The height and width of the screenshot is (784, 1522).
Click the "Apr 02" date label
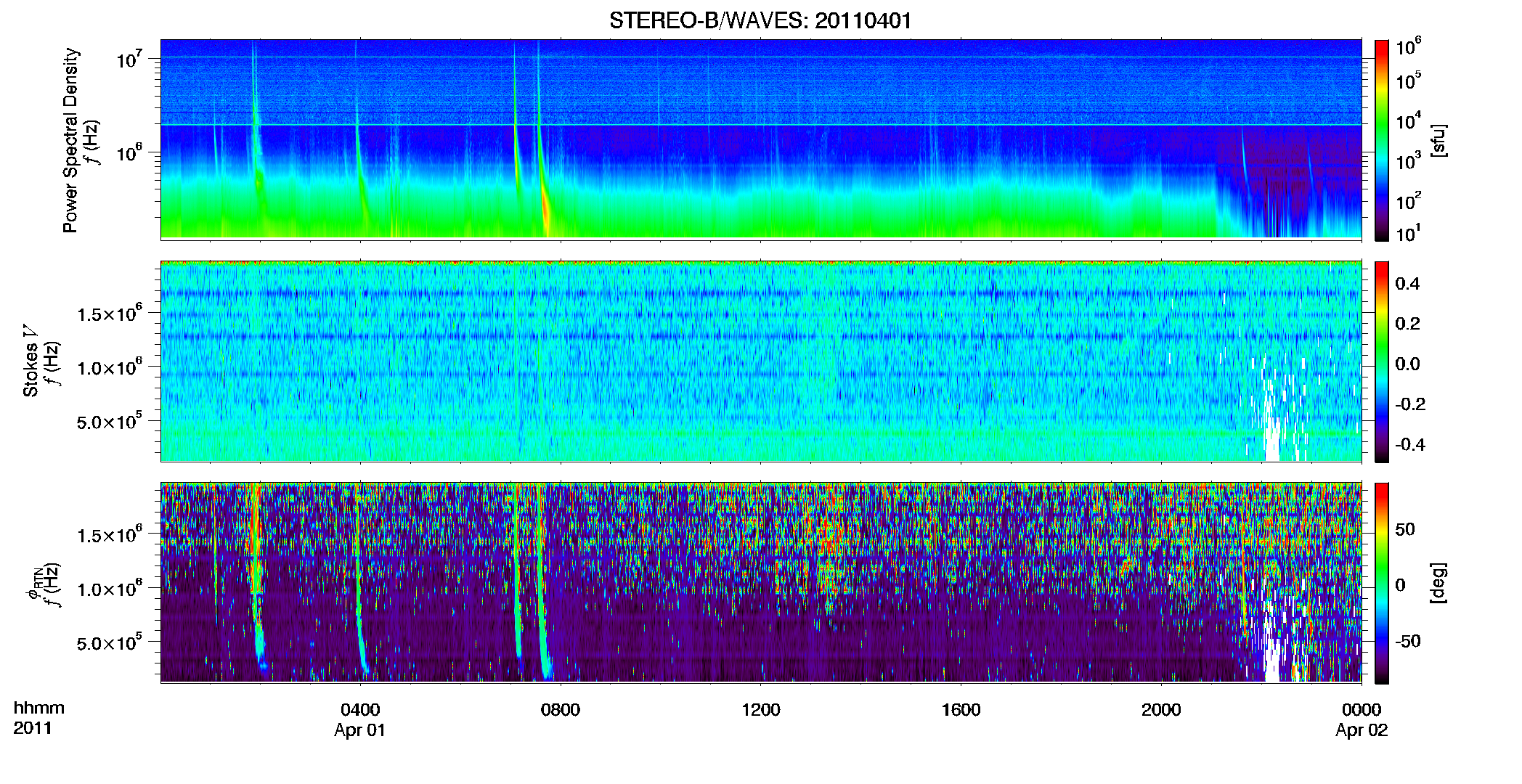[1362, 730]
